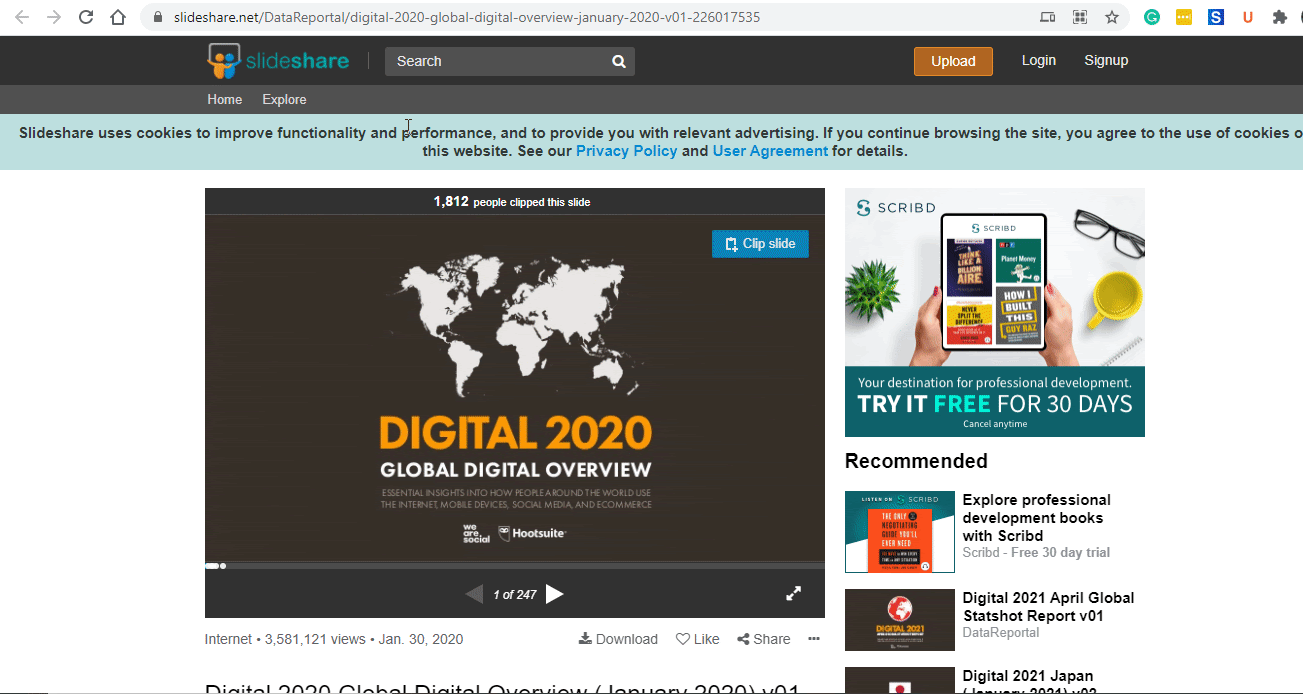The width and height of the screenshot is (1303, 694).
Task: Open 'Digital 2021 Japan' recommended title
Action: tap(1028, 684)
